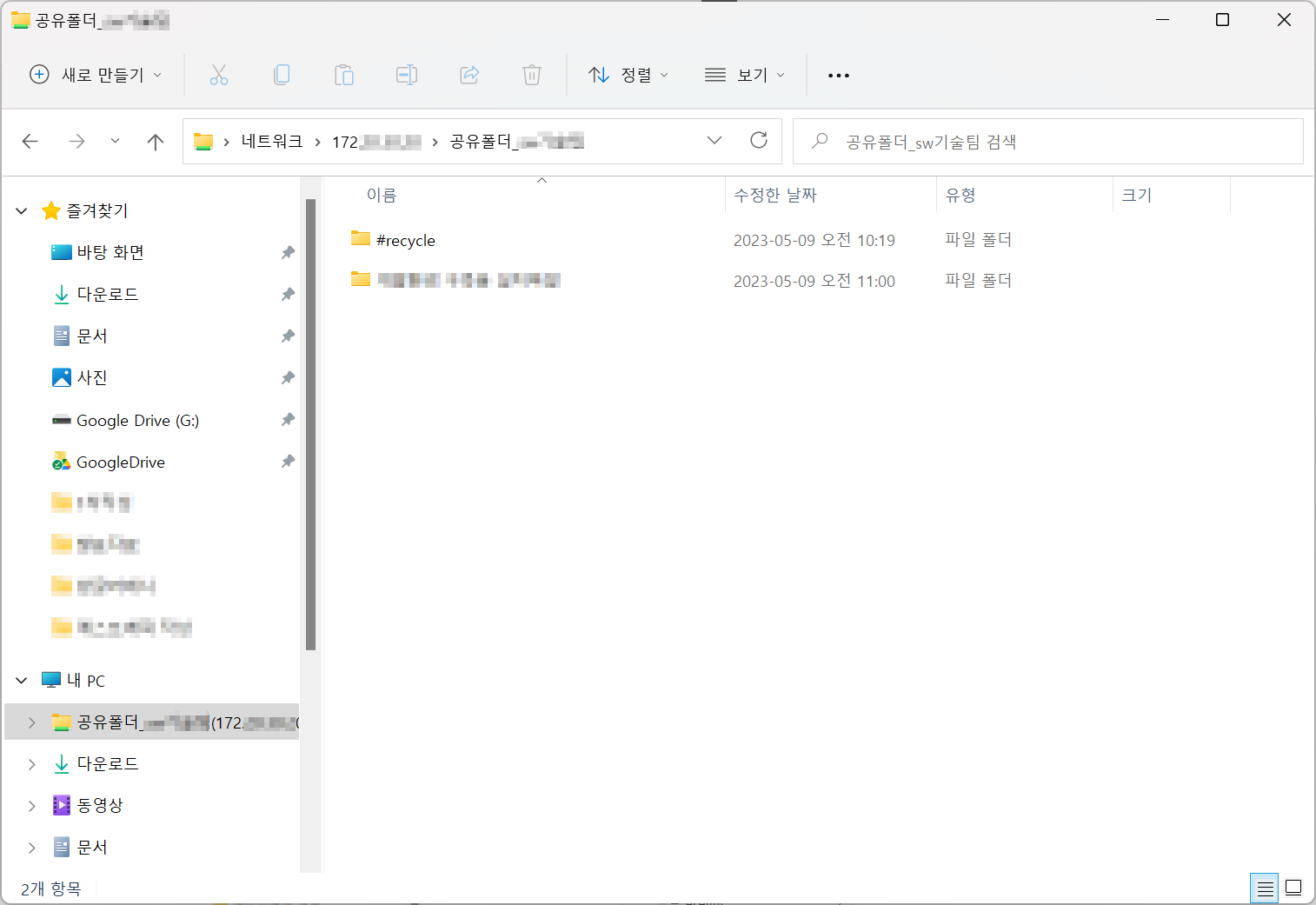Open the 정렬 sort dropdown
Viewport: 1316px width, 905px height.
click(628, 76)
